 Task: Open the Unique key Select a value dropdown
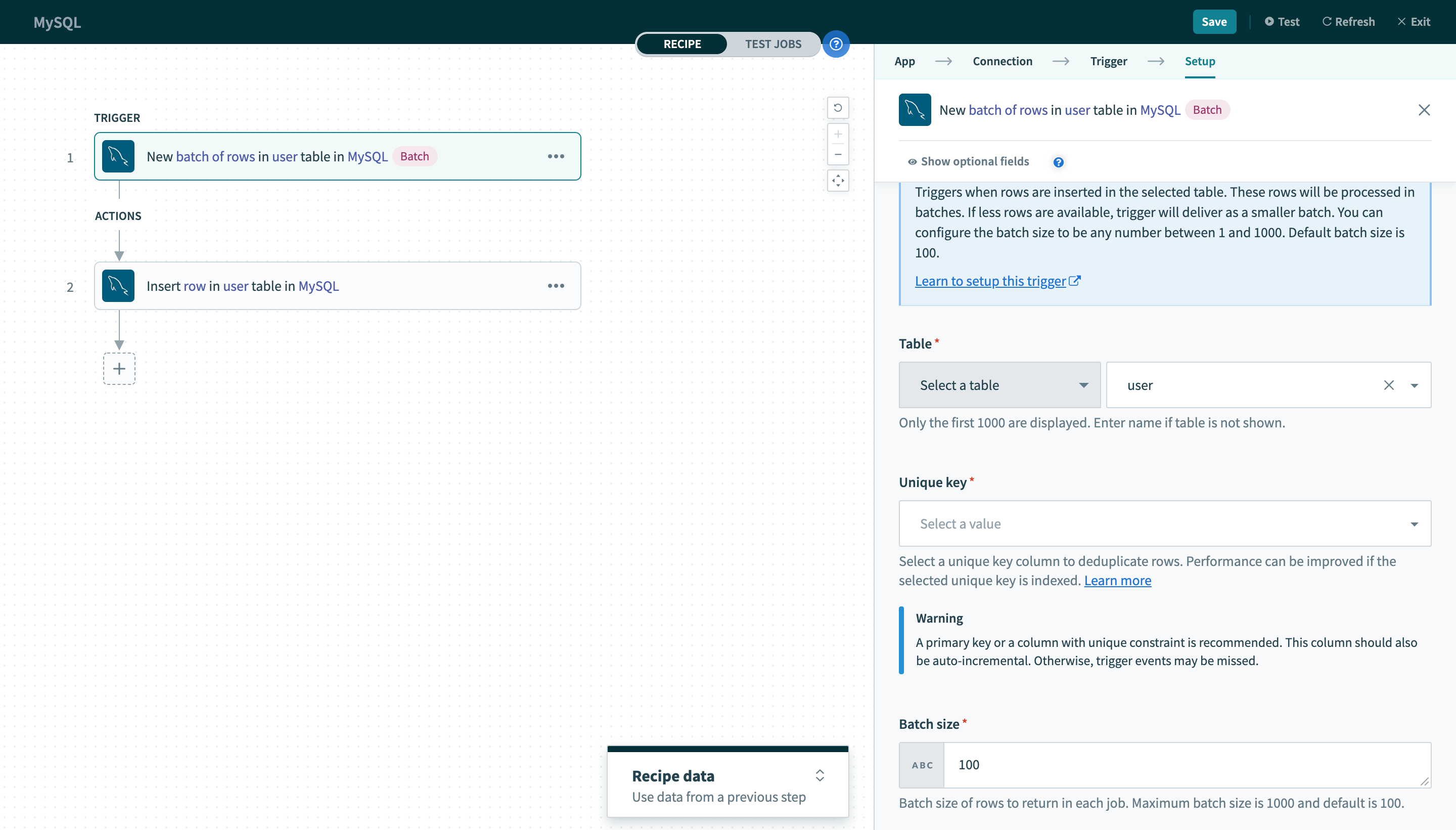(x=1164, y=524)
